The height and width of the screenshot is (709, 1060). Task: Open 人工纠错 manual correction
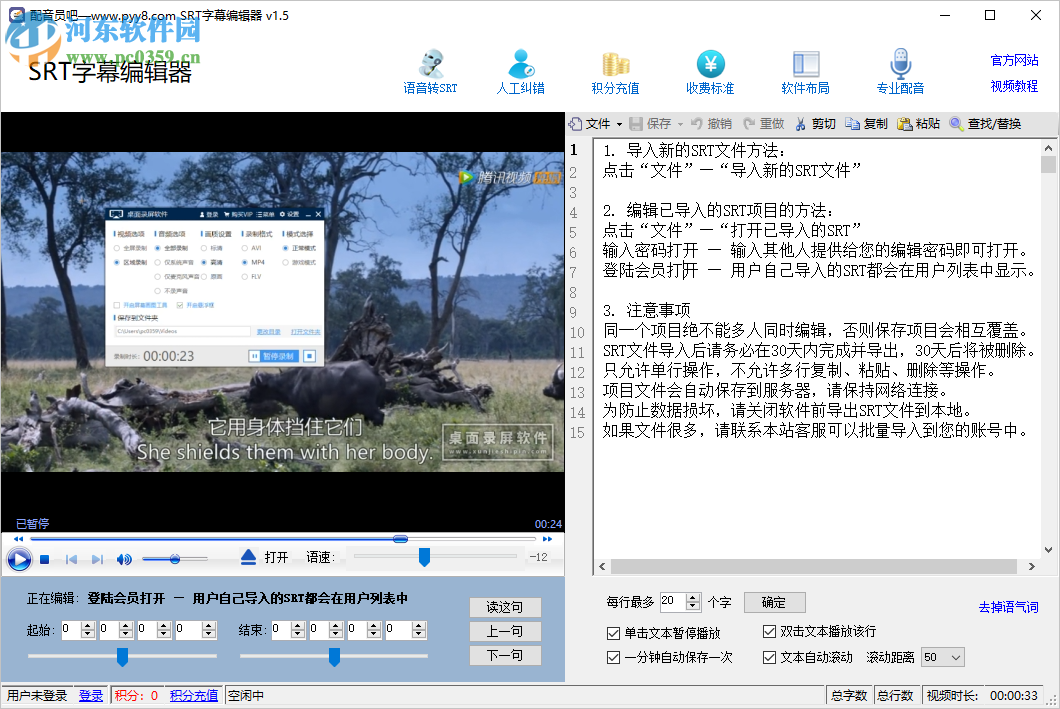tap(521, 72)
